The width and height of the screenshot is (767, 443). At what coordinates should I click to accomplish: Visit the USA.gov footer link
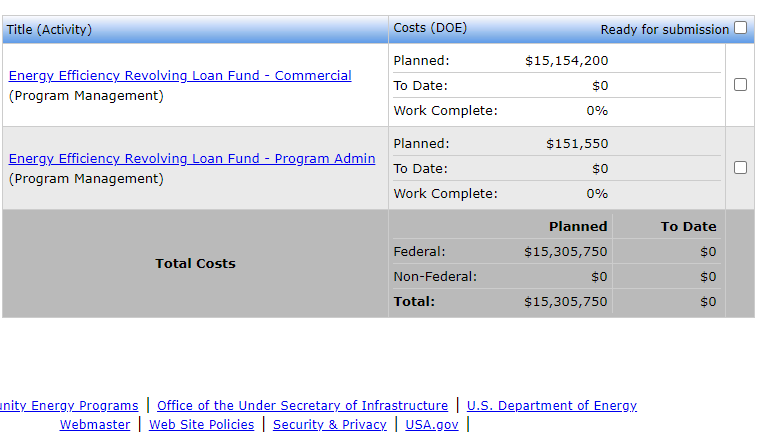click(x=431, y=425)
